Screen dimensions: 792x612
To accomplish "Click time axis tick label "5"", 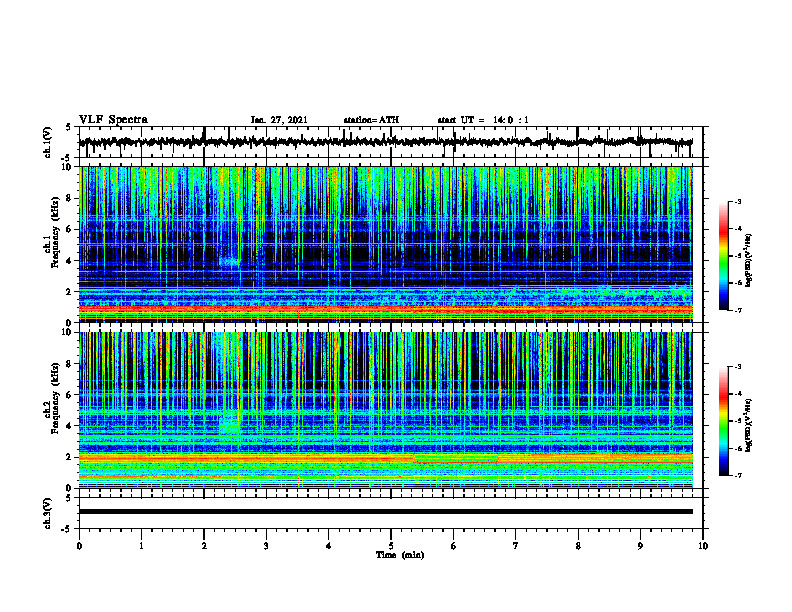I will [391, 546].
